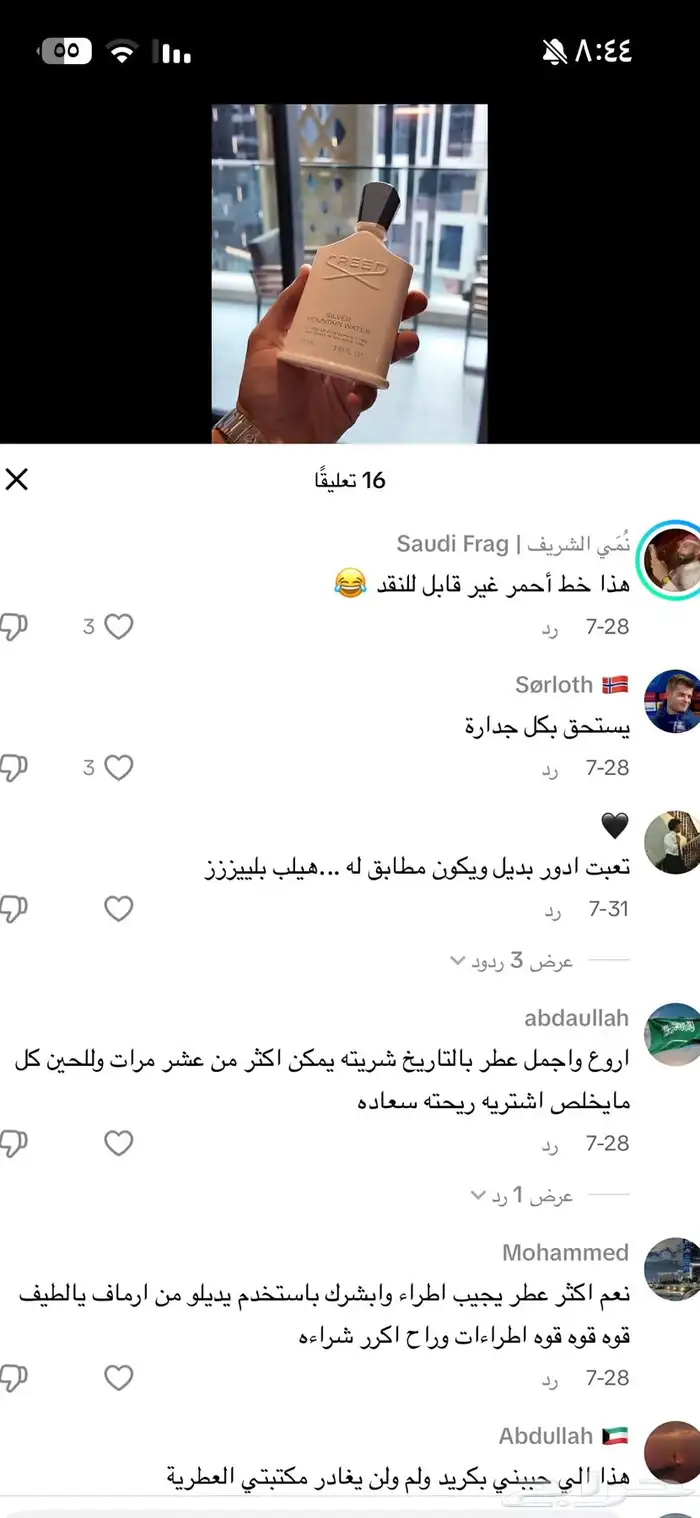Dislike the Saudi Frag comment

(12, 627)
